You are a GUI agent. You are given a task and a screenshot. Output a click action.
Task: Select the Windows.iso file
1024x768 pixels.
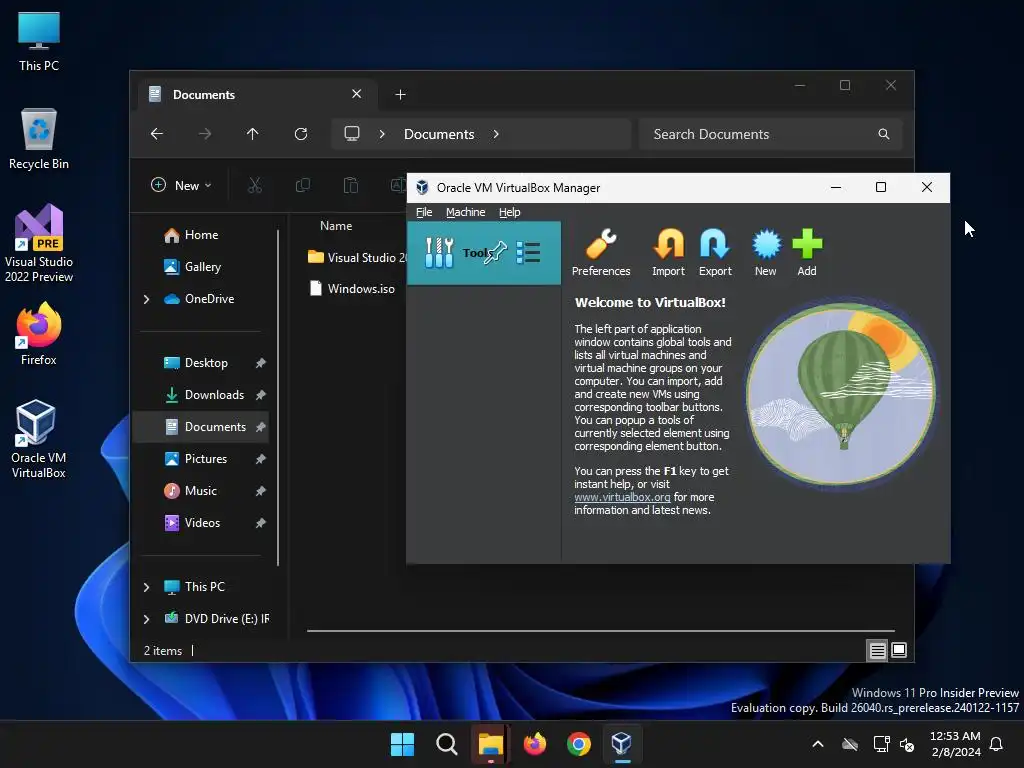(x=353, y=289)
